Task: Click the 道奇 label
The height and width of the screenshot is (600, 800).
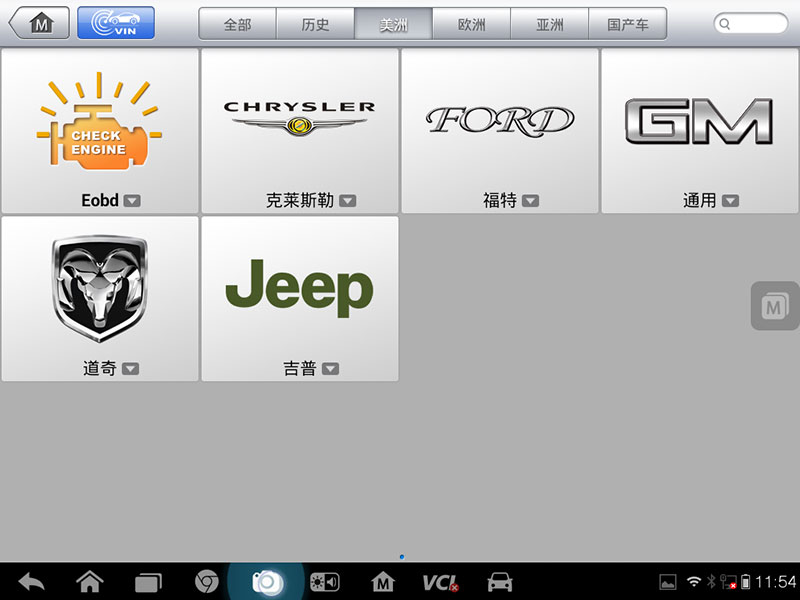Action: (x=99, y=368)
